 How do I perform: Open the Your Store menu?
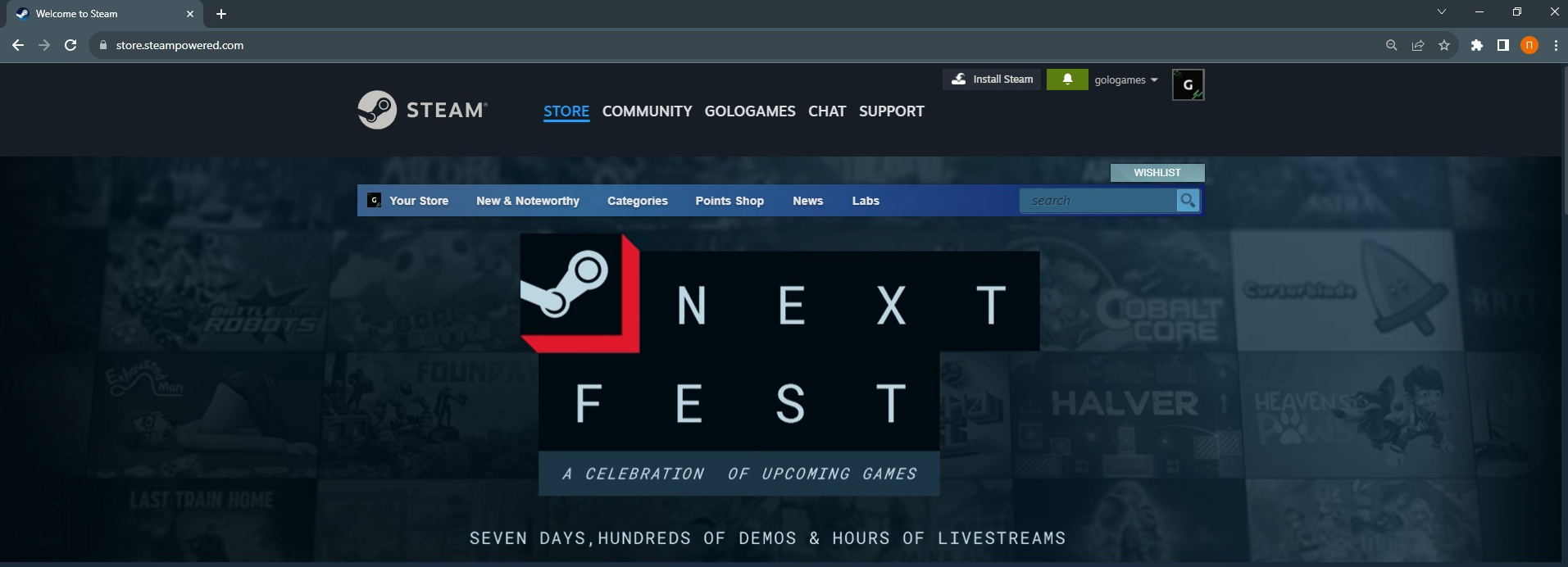click(x=419, y=200)
